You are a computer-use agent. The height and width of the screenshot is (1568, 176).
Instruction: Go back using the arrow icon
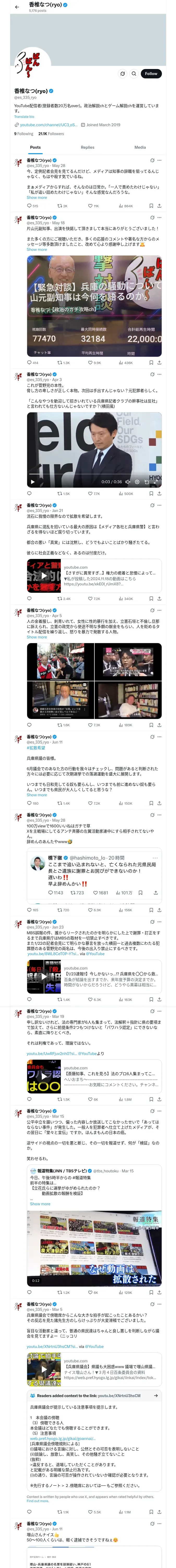(17, 7)
